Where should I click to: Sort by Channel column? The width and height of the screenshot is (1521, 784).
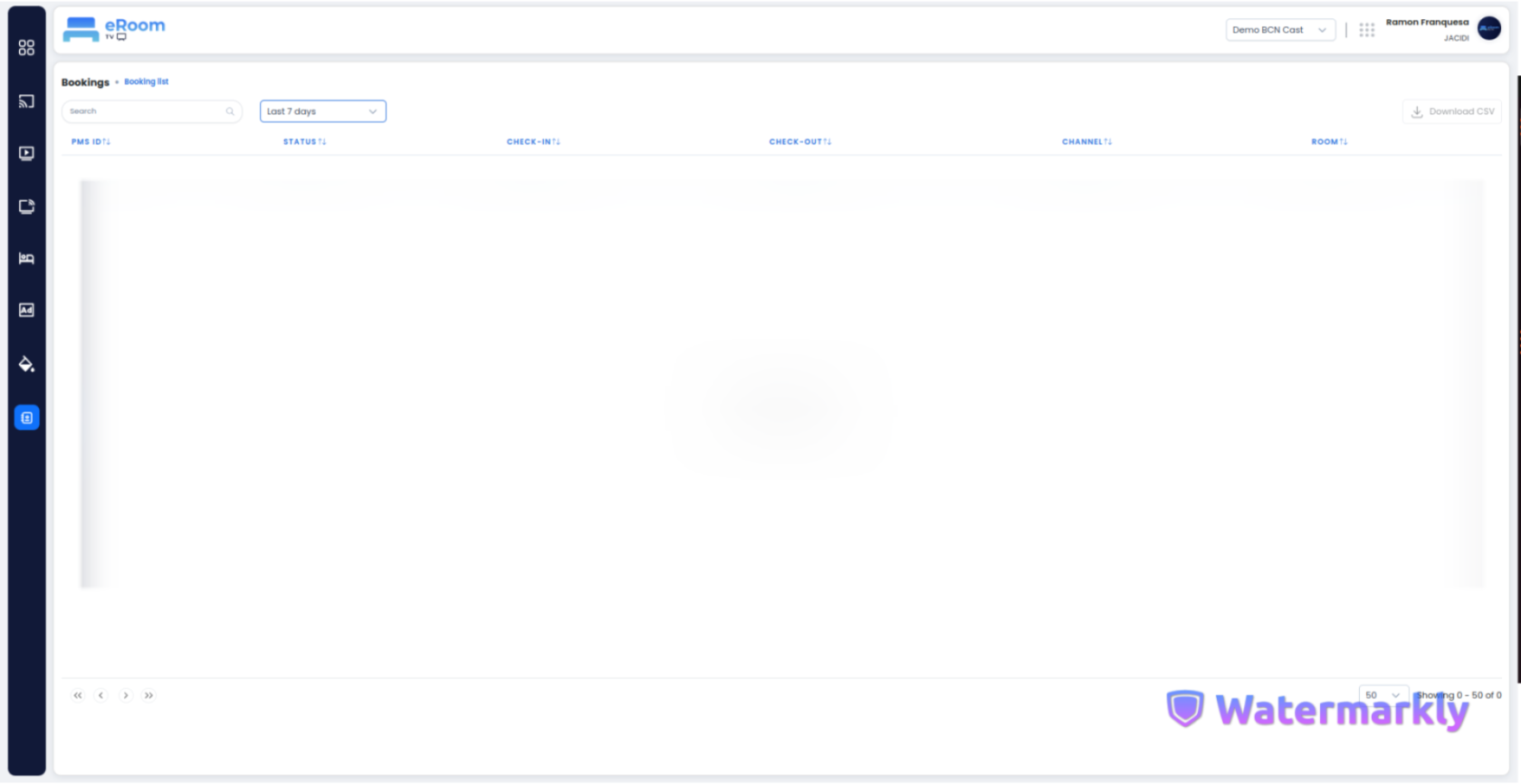coord(1086,142)
